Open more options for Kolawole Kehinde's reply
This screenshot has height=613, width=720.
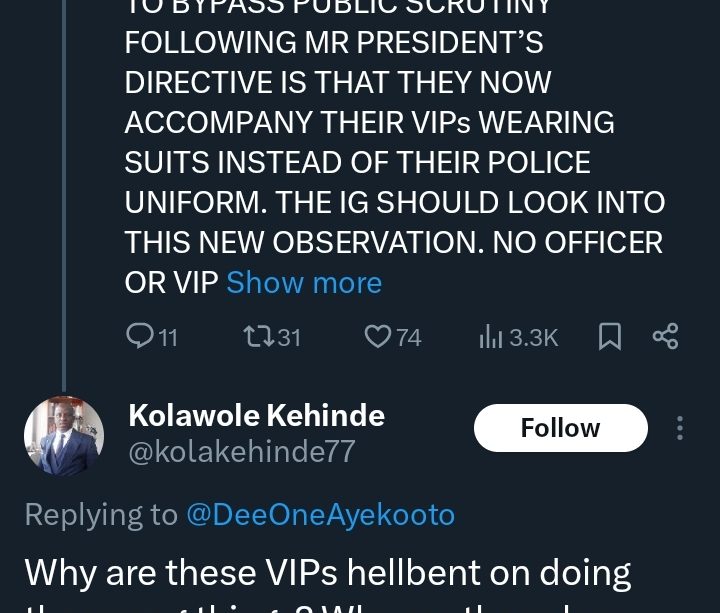(680, 428)
